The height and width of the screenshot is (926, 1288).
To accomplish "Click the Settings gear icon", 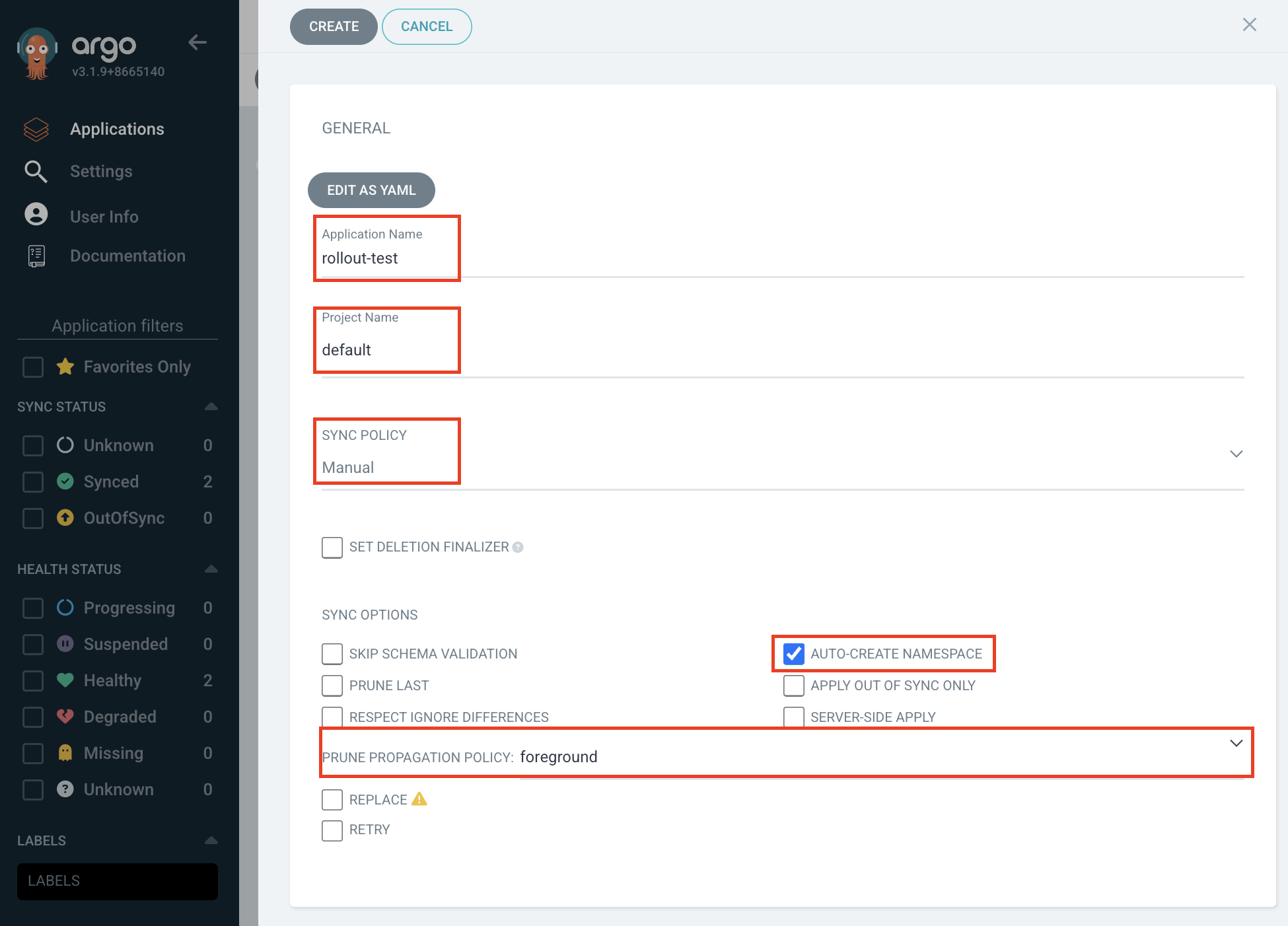I will pos(36,172).
